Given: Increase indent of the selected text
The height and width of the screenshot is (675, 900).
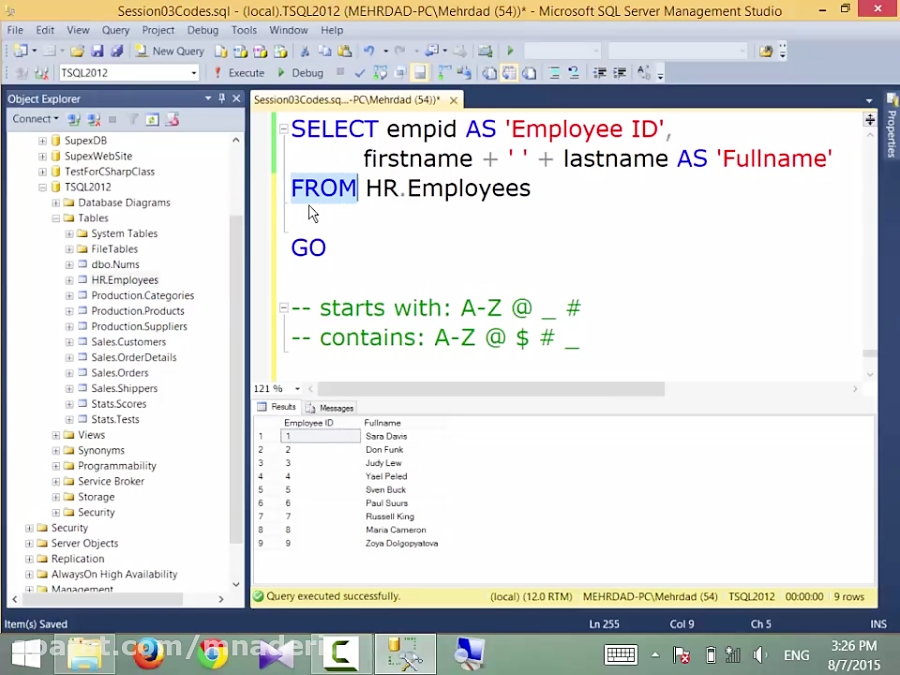Looking at the screenshot, I should [x=619, y=71].
